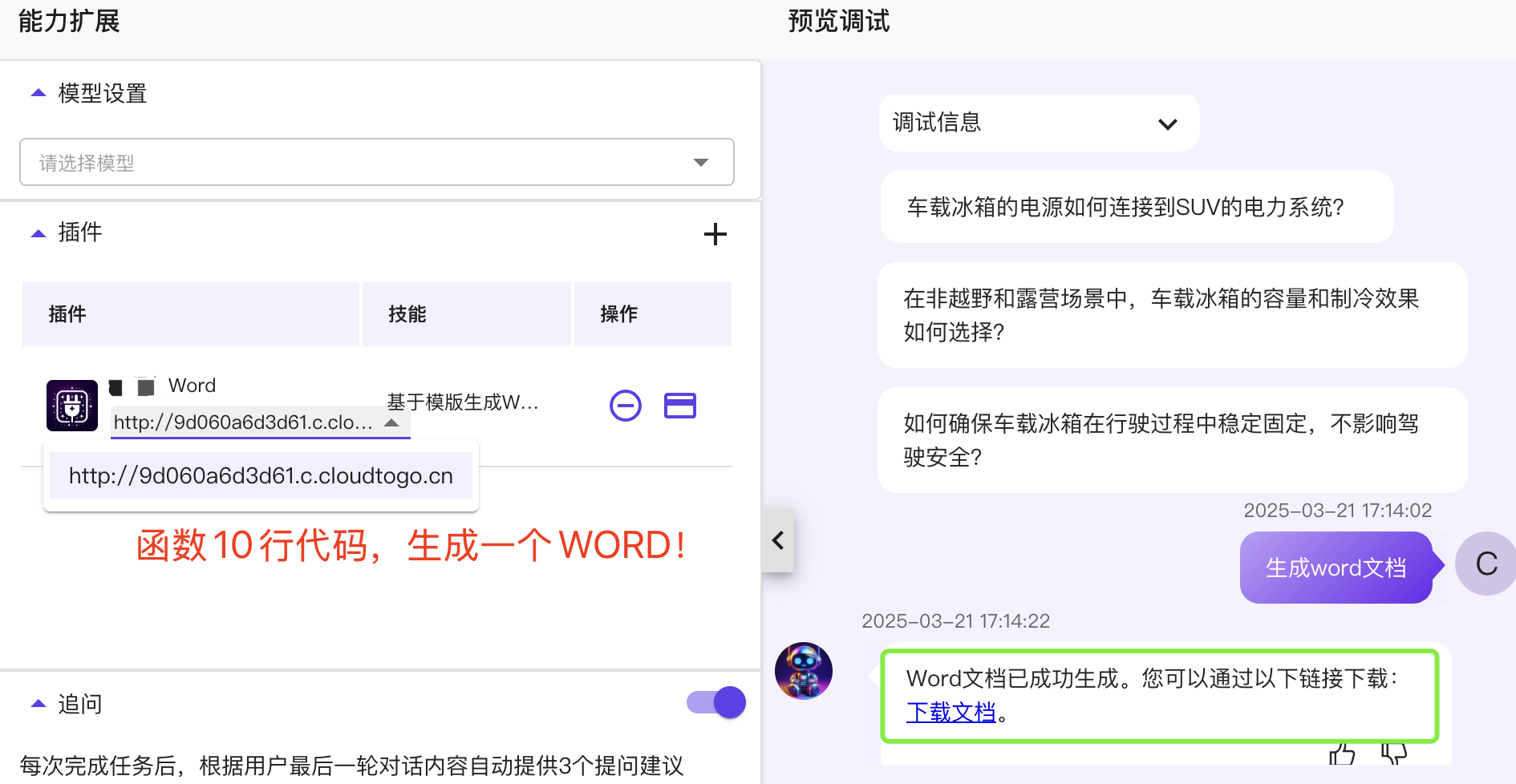Collapse the 调试信息 section chevron

1168,123
